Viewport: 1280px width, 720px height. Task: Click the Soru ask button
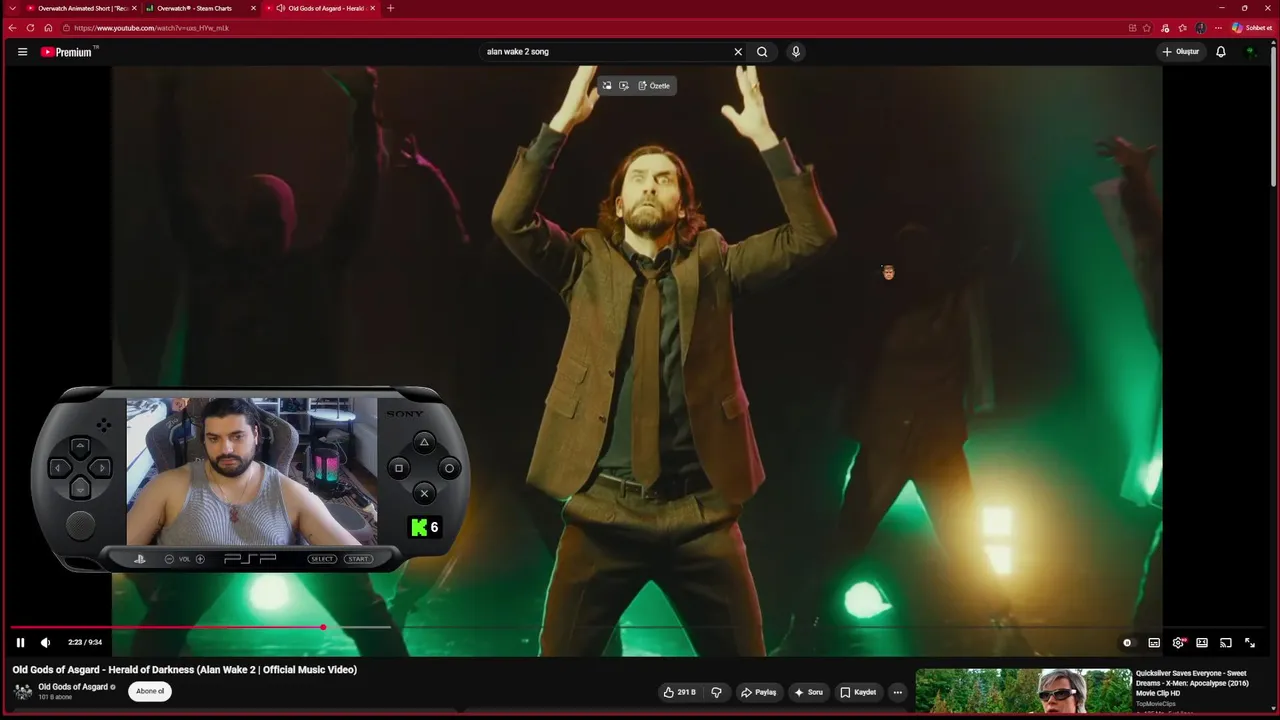click(x=809, y=692)
